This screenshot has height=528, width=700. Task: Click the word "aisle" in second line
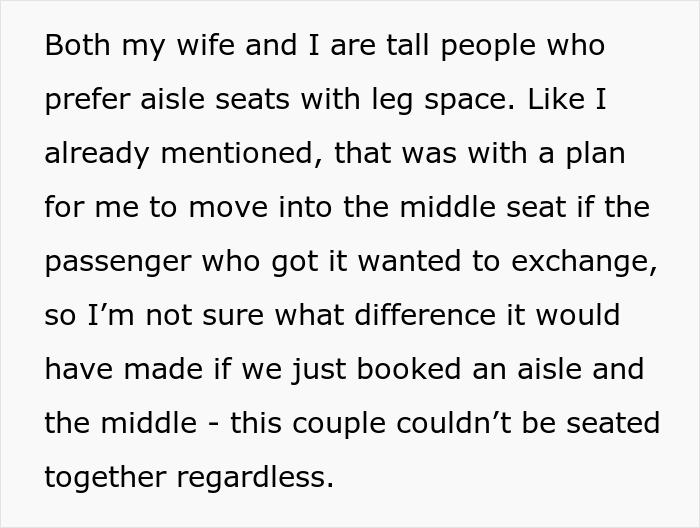pyautogui.click(x=172, y=99)
